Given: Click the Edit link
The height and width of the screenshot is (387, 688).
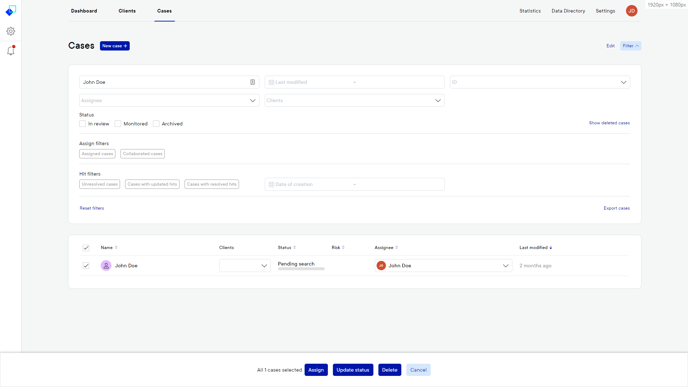Looking at the screenshot, I should pos(610,46).
